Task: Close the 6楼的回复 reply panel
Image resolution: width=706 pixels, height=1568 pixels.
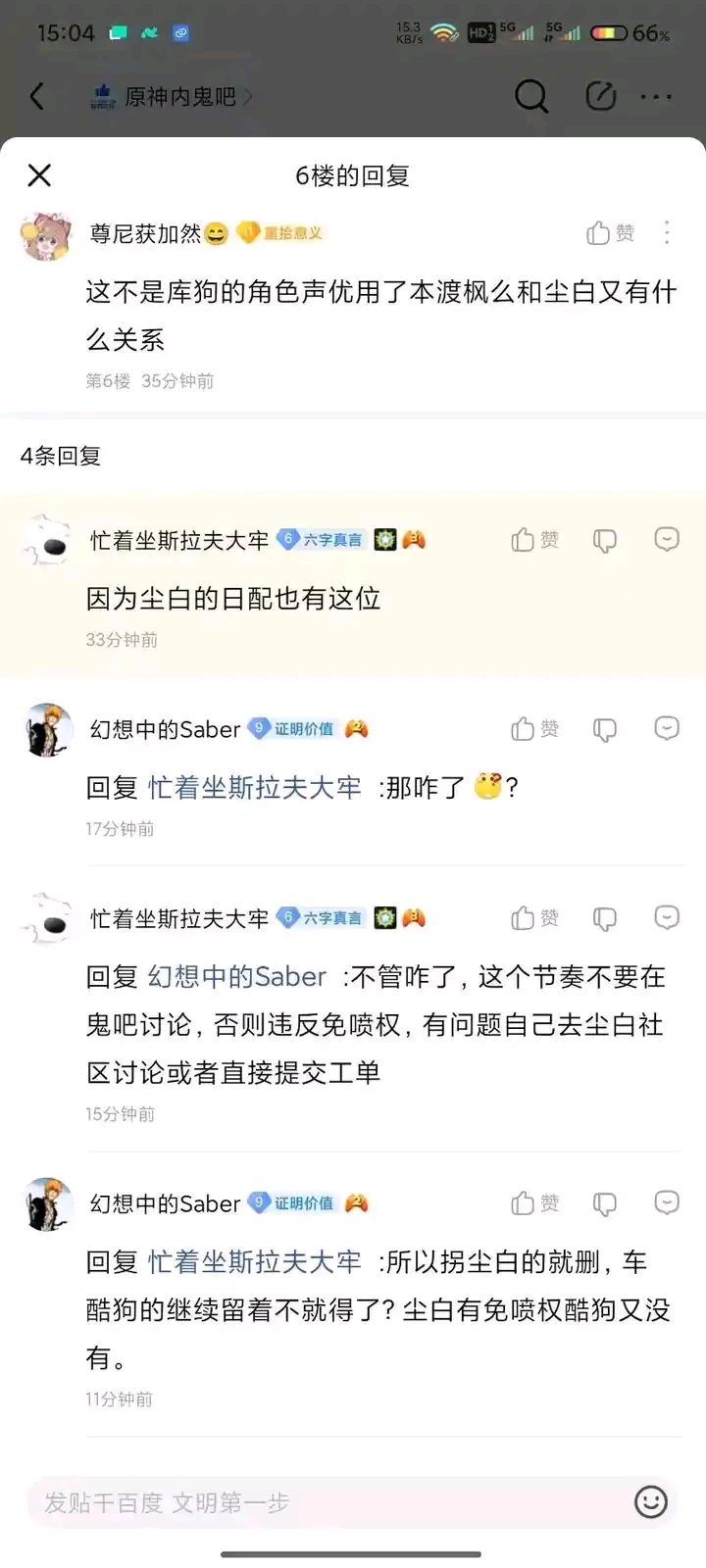Action: coord(39,175)
